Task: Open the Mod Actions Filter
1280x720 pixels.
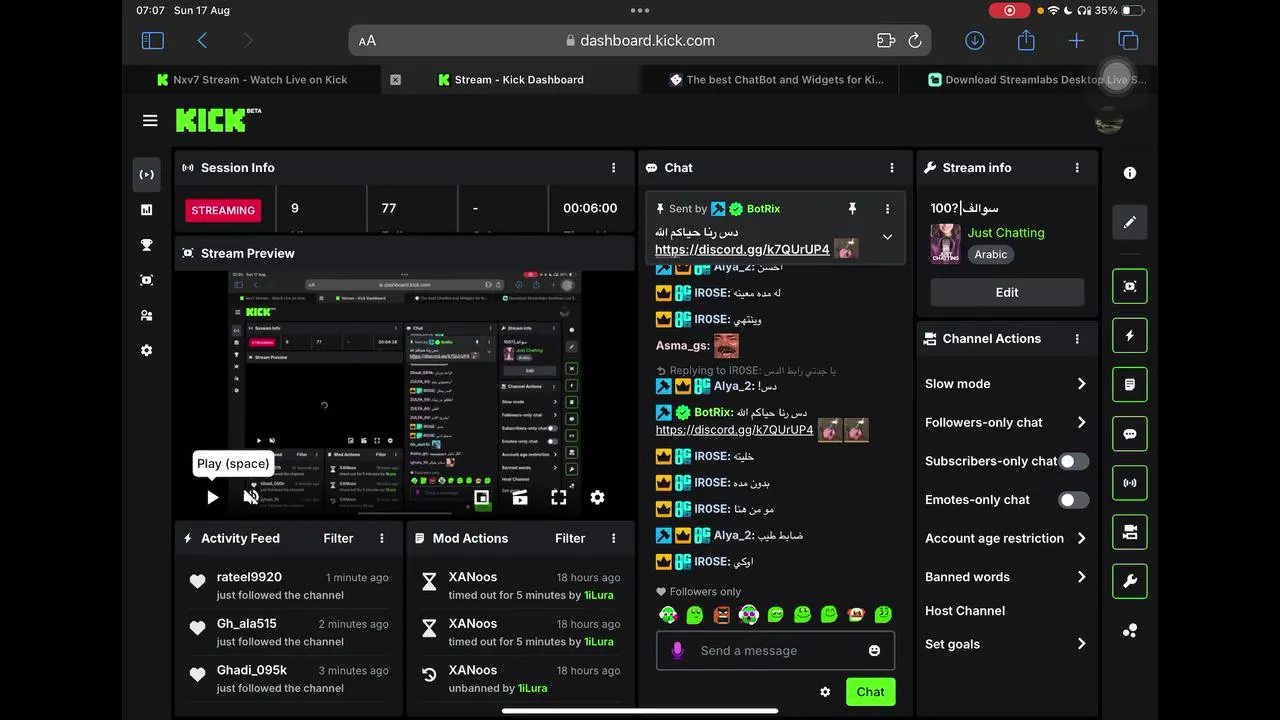Action: coord(570,538)
